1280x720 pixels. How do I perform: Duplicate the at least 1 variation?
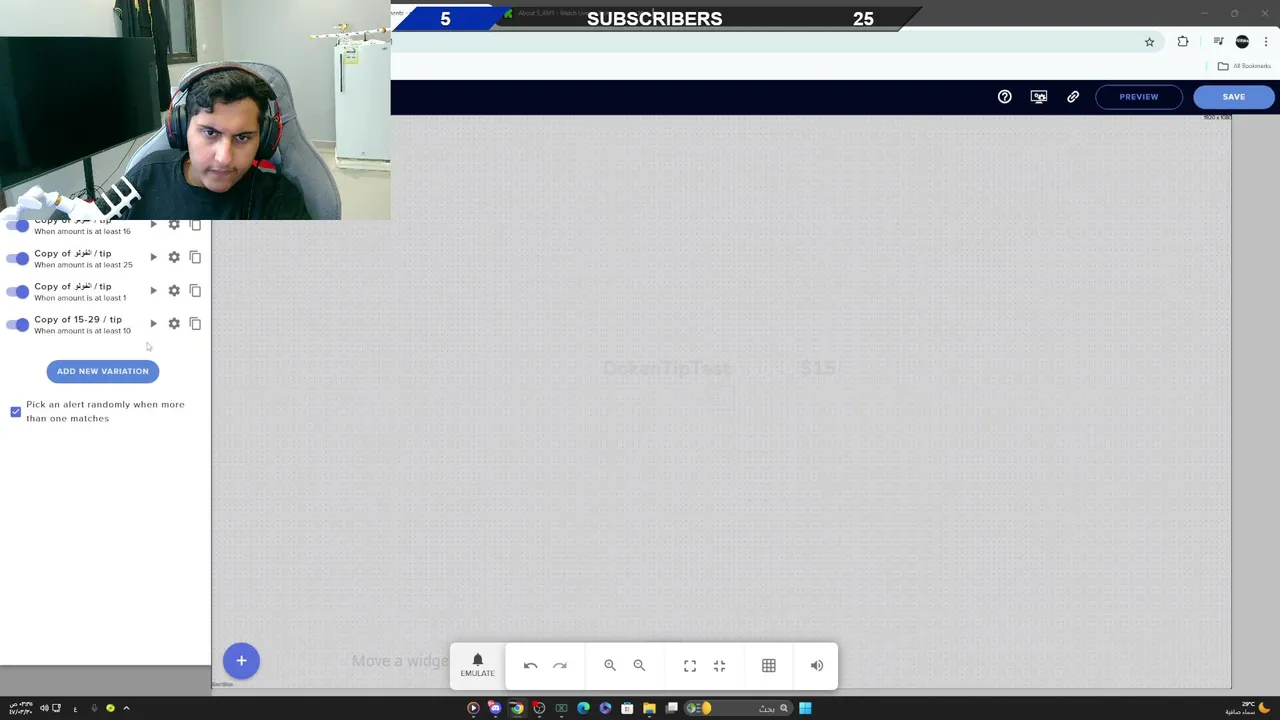195,290
